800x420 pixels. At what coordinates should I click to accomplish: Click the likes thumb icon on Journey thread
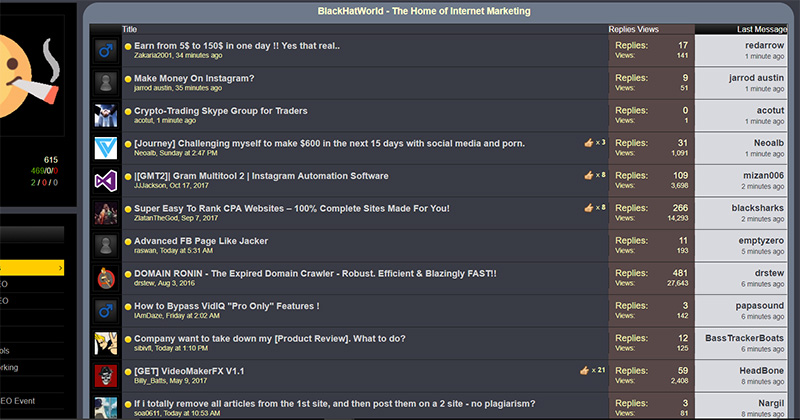click(x=589, y=143)
